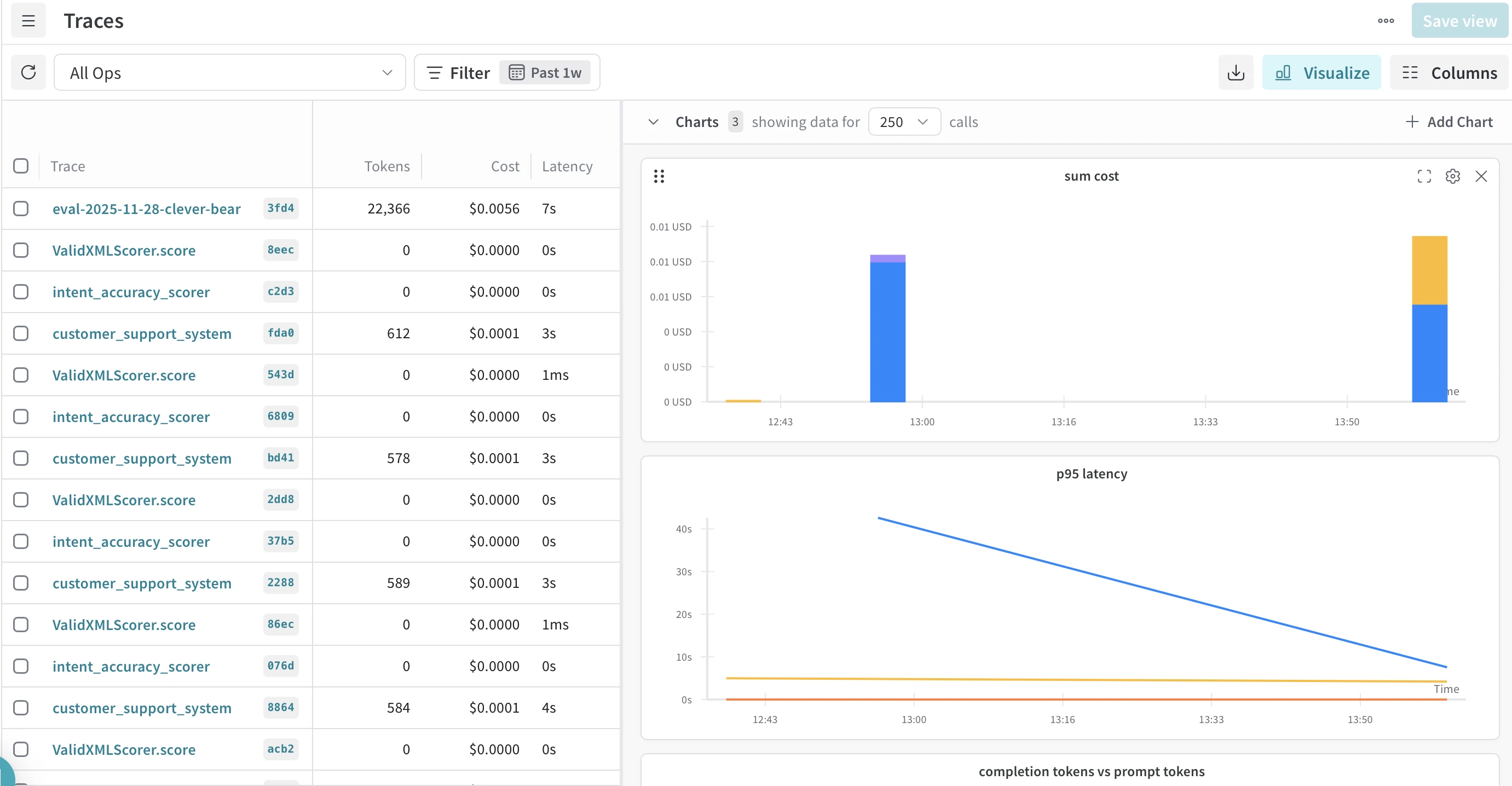
Task: Open customer_support_system trace 8864
Action: tap(141, 708)
